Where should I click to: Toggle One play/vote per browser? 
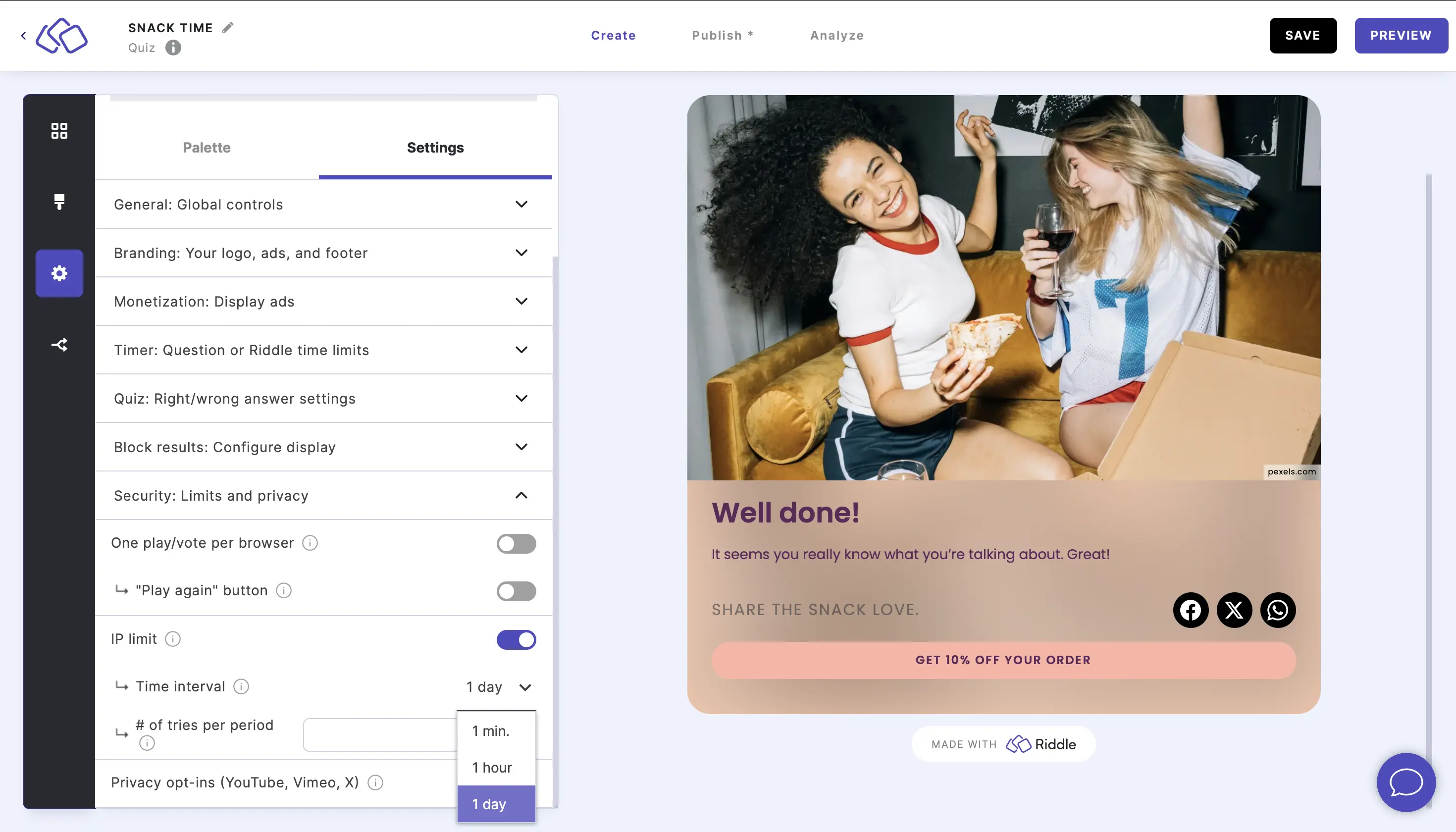click(516, 543)
